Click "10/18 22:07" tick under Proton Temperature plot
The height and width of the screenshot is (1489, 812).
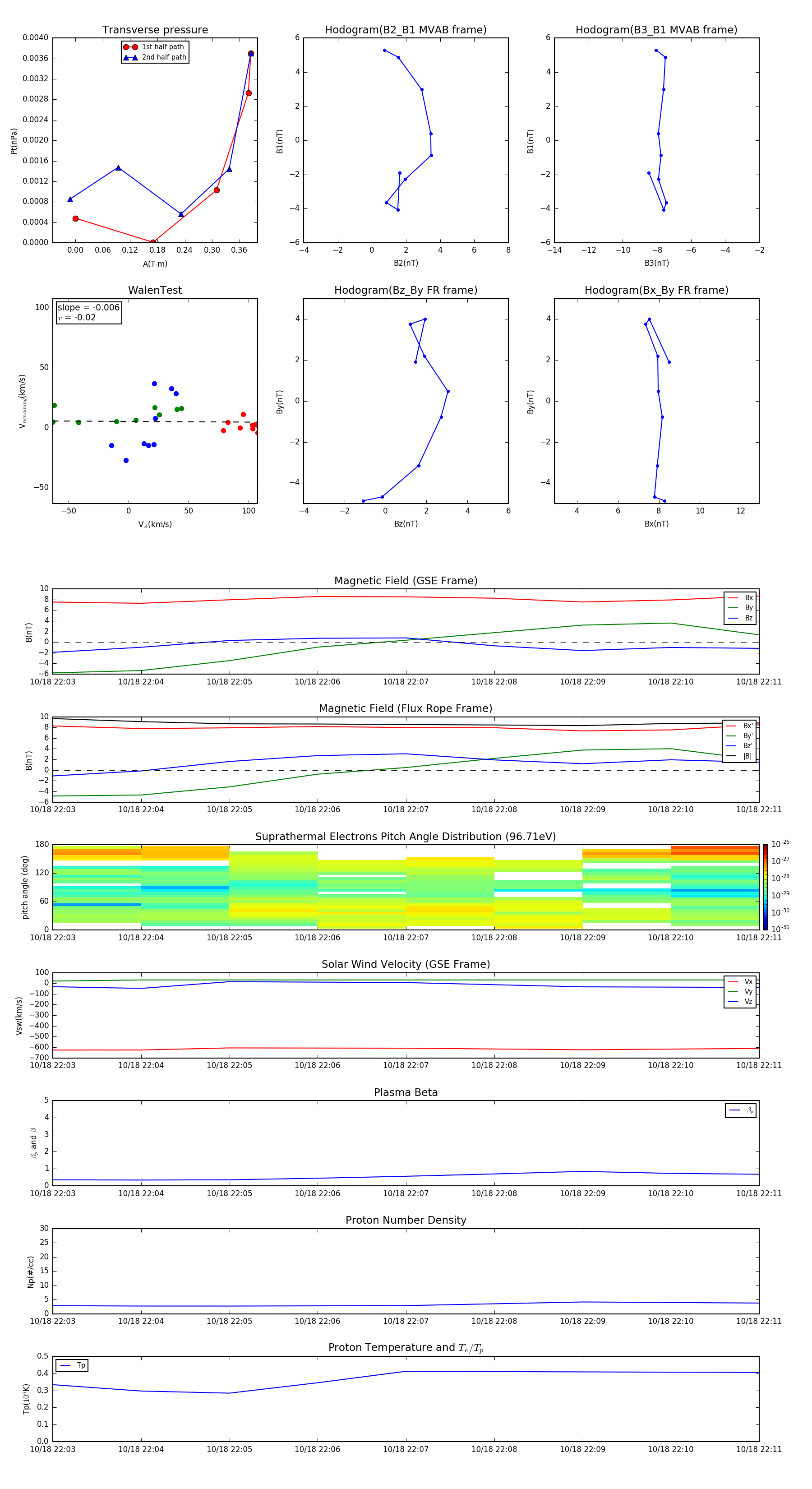[406, 1449]
